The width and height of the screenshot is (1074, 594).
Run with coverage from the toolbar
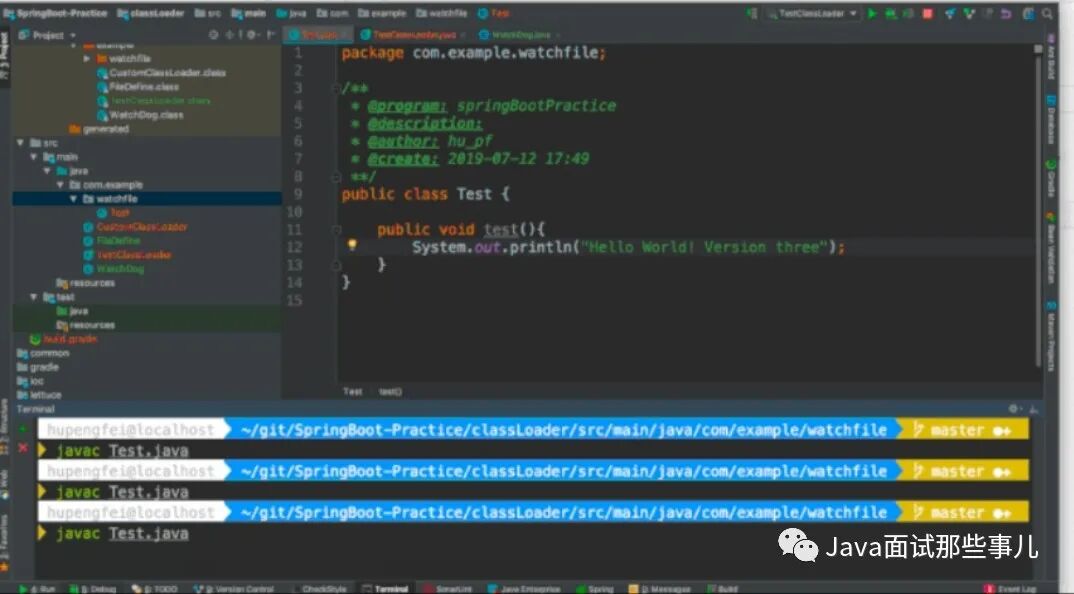point(908,13)
